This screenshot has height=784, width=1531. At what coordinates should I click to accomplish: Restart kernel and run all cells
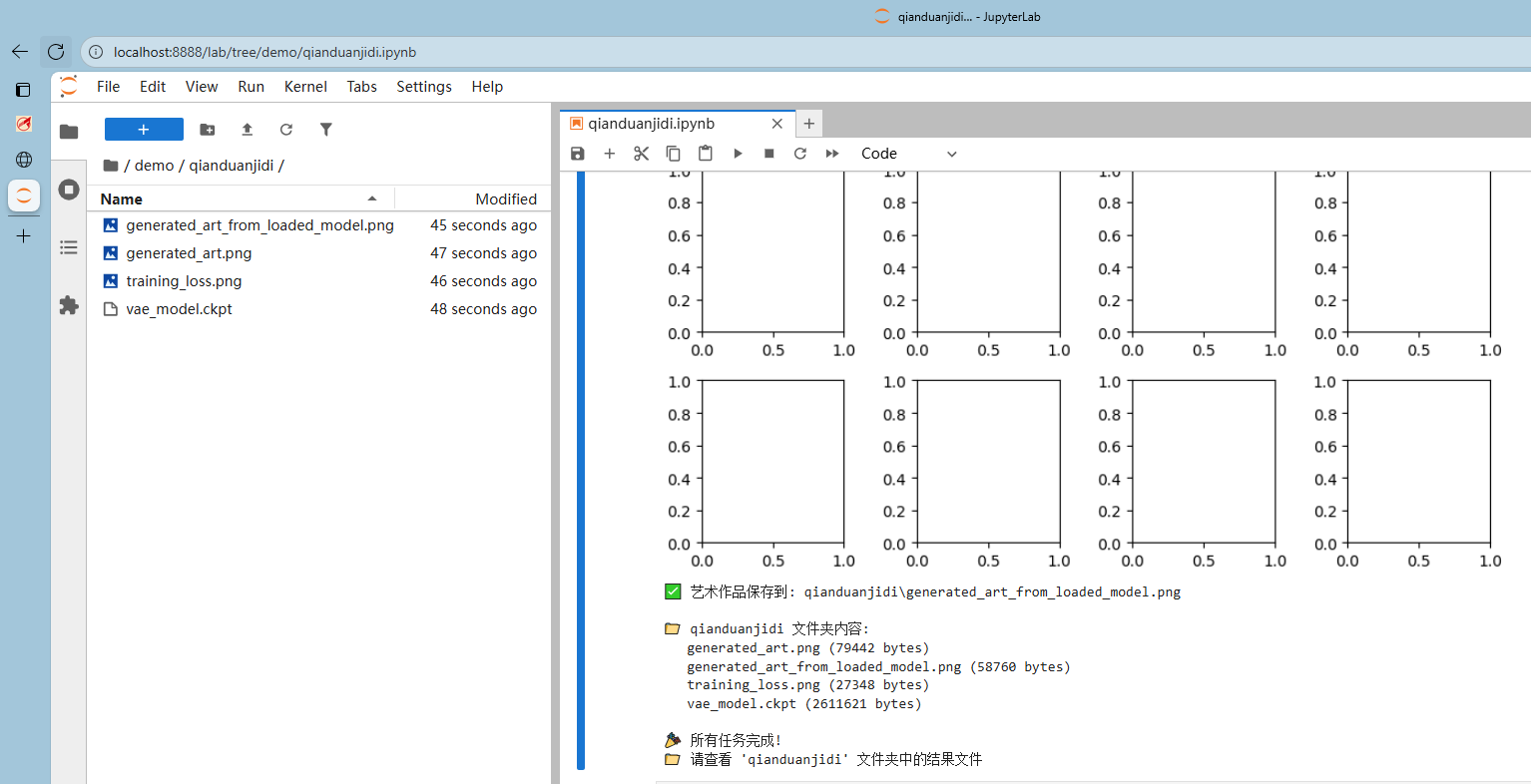coord(832,154)
